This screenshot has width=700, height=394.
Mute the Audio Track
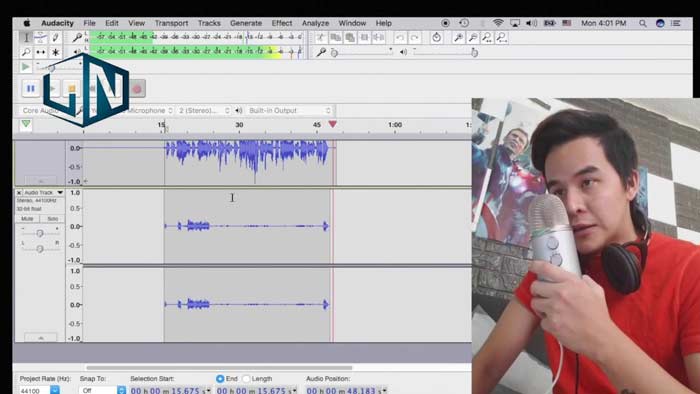(x=27, y=219)
